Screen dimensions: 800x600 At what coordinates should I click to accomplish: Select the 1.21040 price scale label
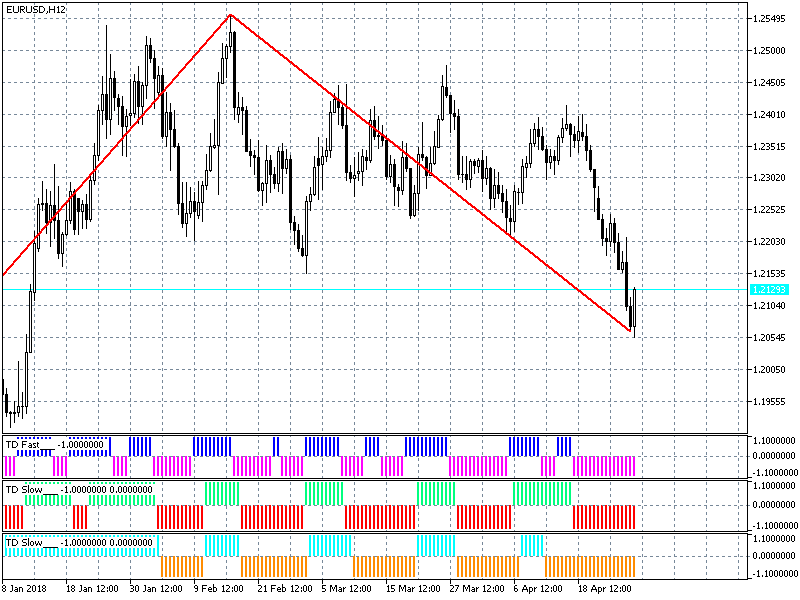pos(769,306)
